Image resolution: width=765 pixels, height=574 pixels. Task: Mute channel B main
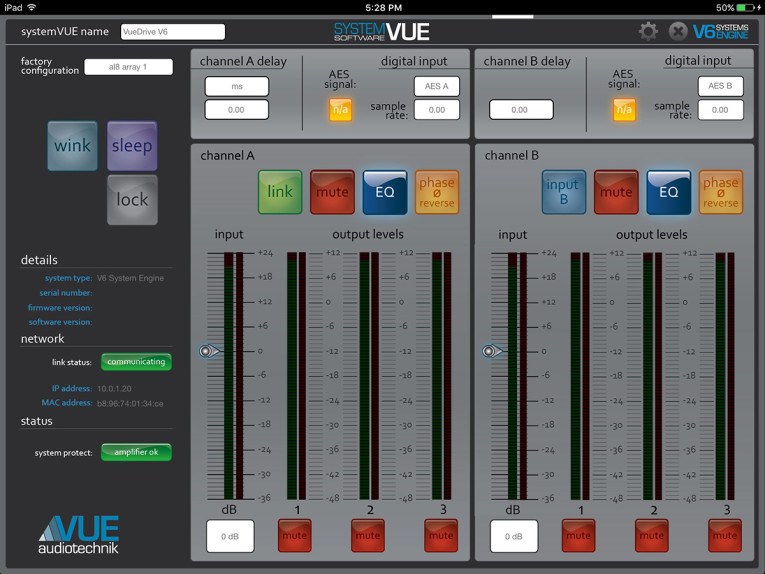pyautogui.click(x=616, y=192)
